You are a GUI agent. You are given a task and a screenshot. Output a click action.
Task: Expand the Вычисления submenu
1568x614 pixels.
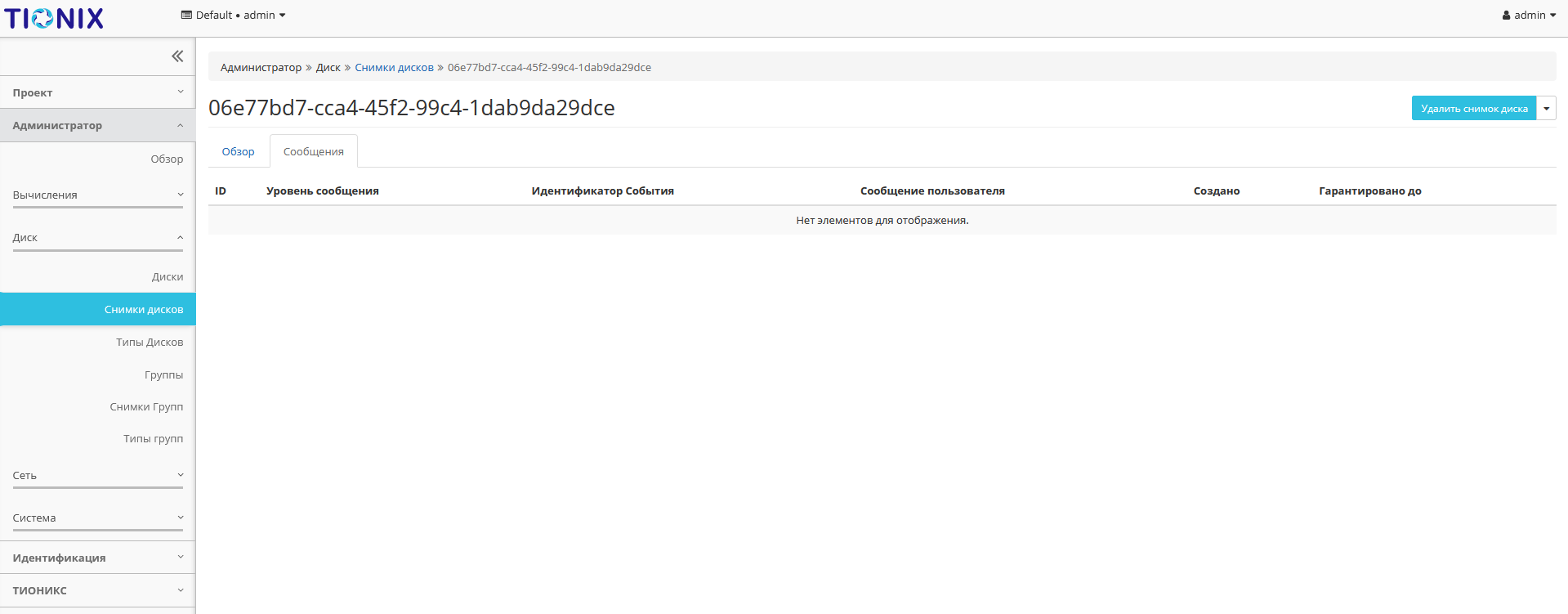[98, 195]
